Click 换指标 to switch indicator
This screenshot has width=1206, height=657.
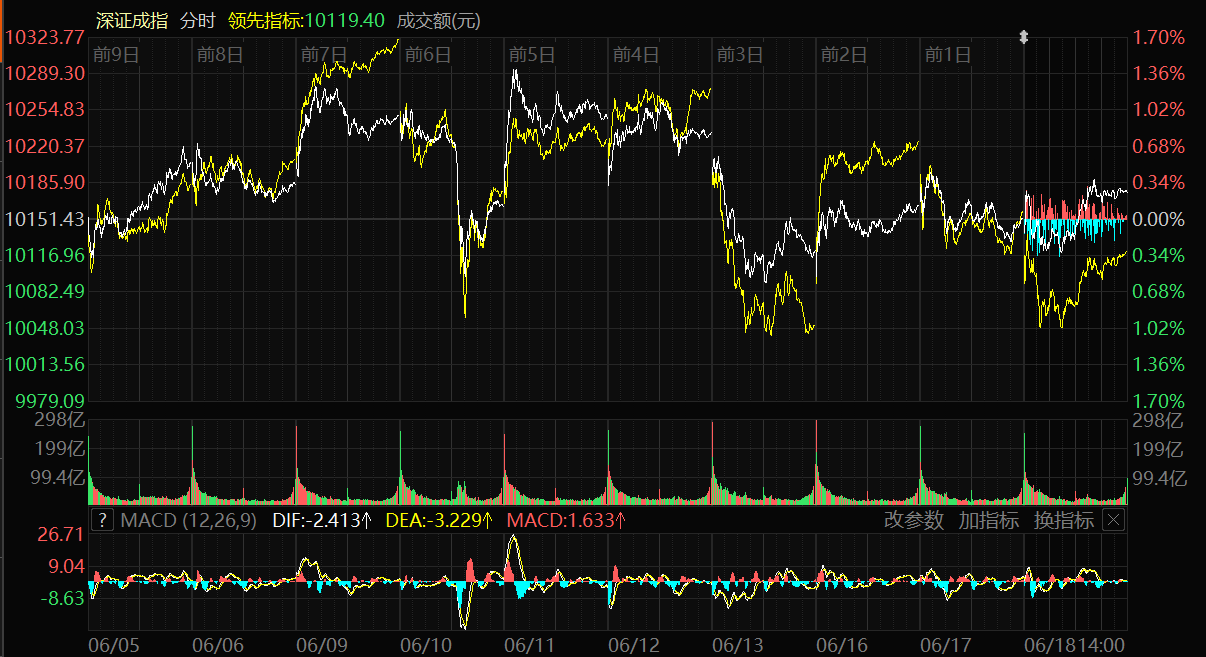tap(1063, 520)
